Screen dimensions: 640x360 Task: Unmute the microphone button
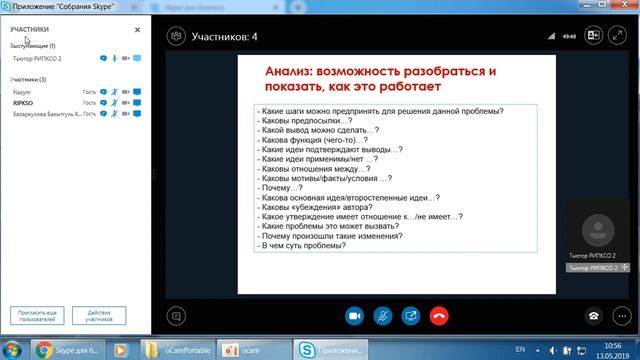pyautogui.click(x=382, y=316)
